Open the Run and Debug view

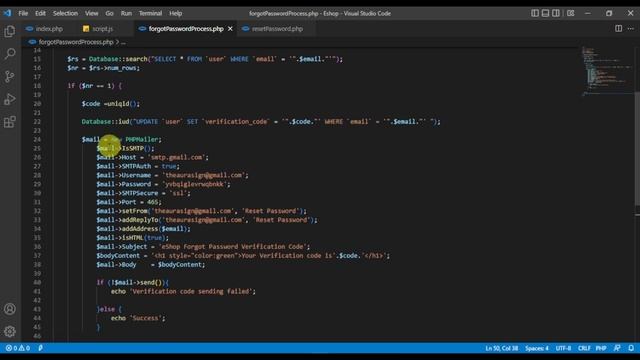10,99
